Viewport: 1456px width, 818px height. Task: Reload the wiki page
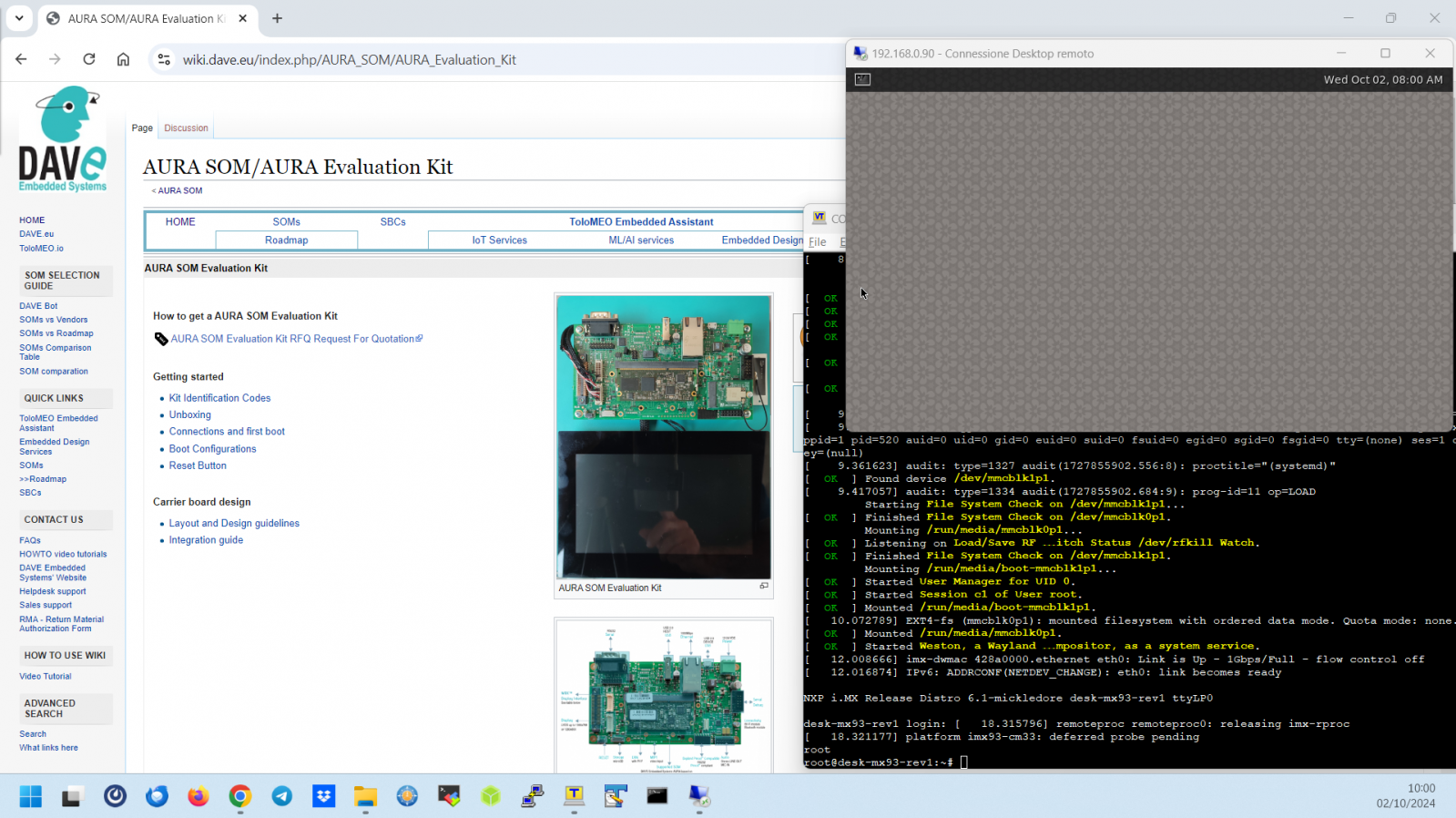coord(89,59)
